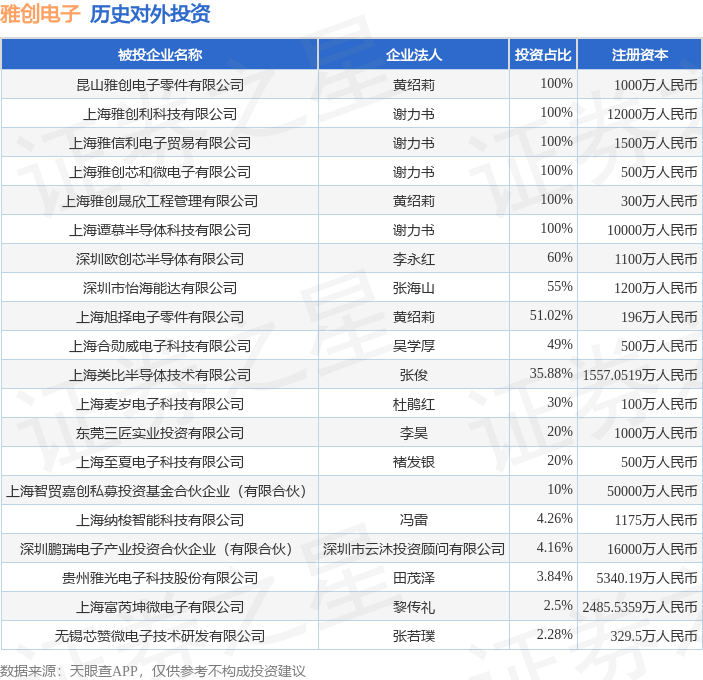Select 深圳市怡海能达有限公司 company name
The height and width of the screenshot is (680, 703).
pos(160,288)
